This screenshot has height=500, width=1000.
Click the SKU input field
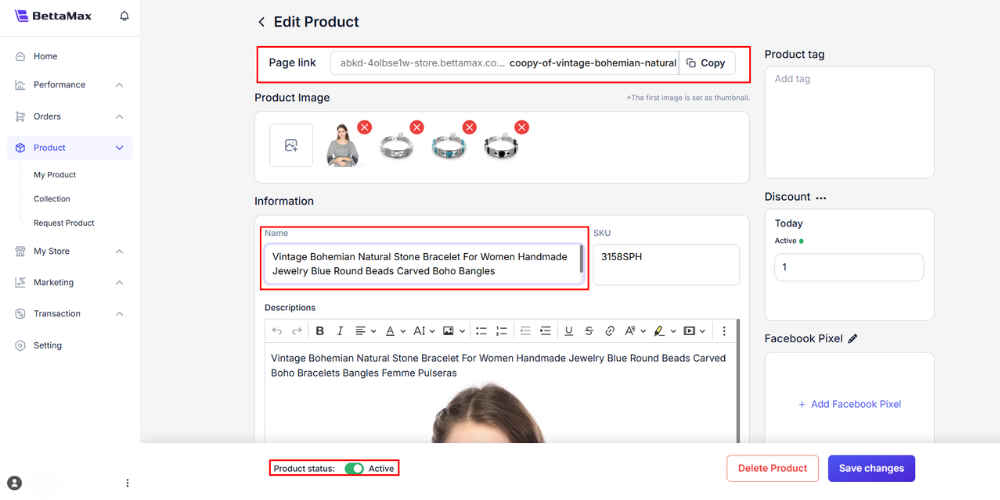coord(665,265)
